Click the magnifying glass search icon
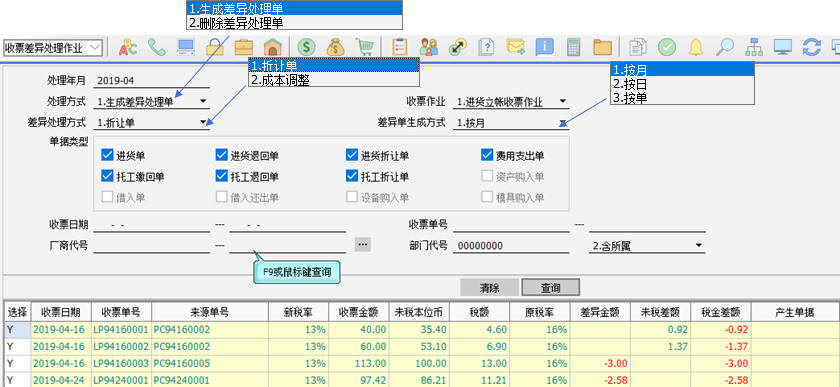Viewport: 840px width, 387px height. coord(725,48)
